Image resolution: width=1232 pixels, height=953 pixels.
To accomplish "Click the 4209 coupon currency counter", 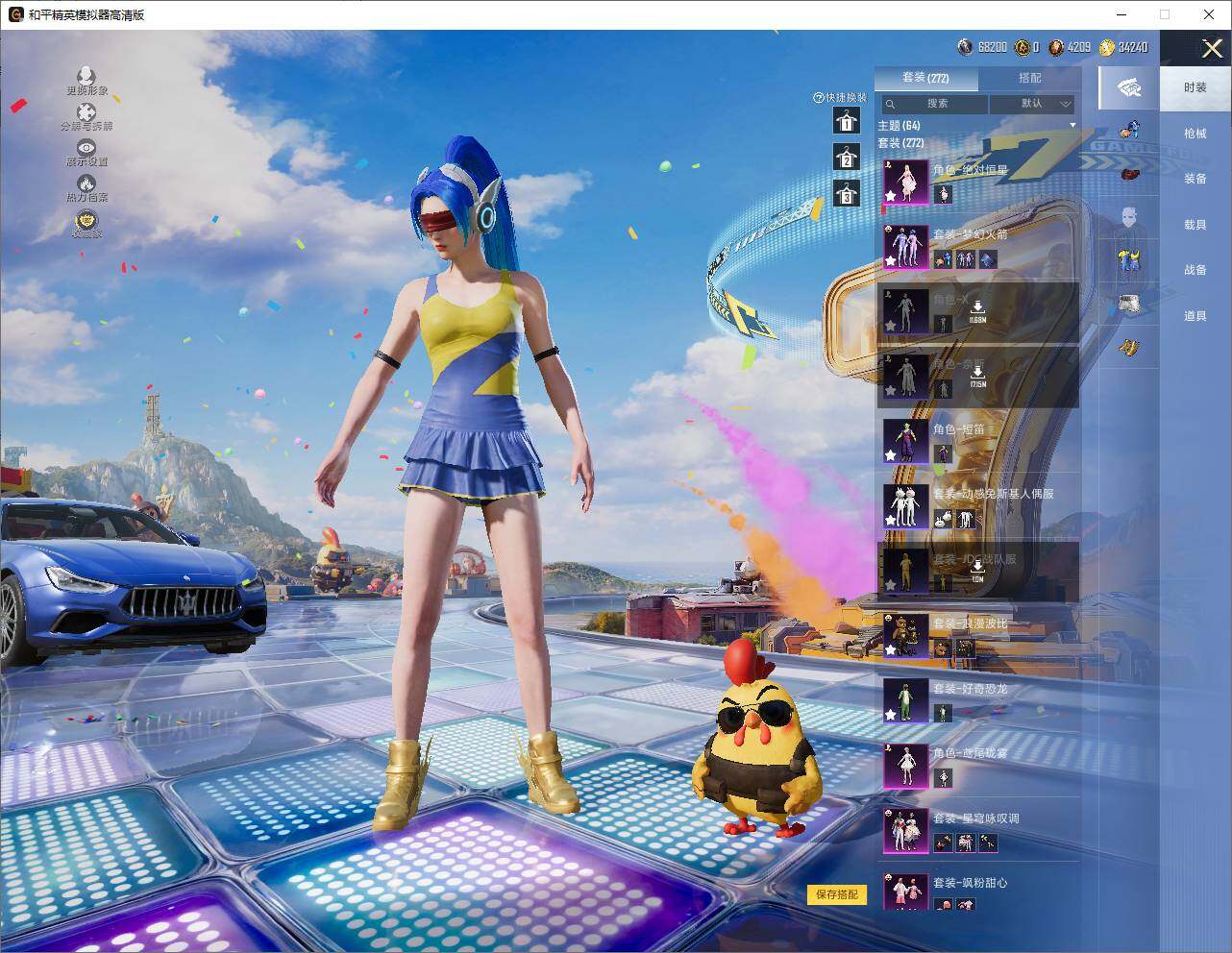I will (x=1070, y=47).
